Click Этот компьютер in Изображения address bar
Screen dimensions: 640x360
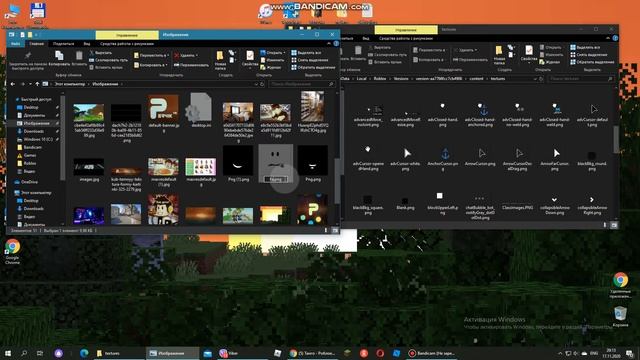[70, 84]
